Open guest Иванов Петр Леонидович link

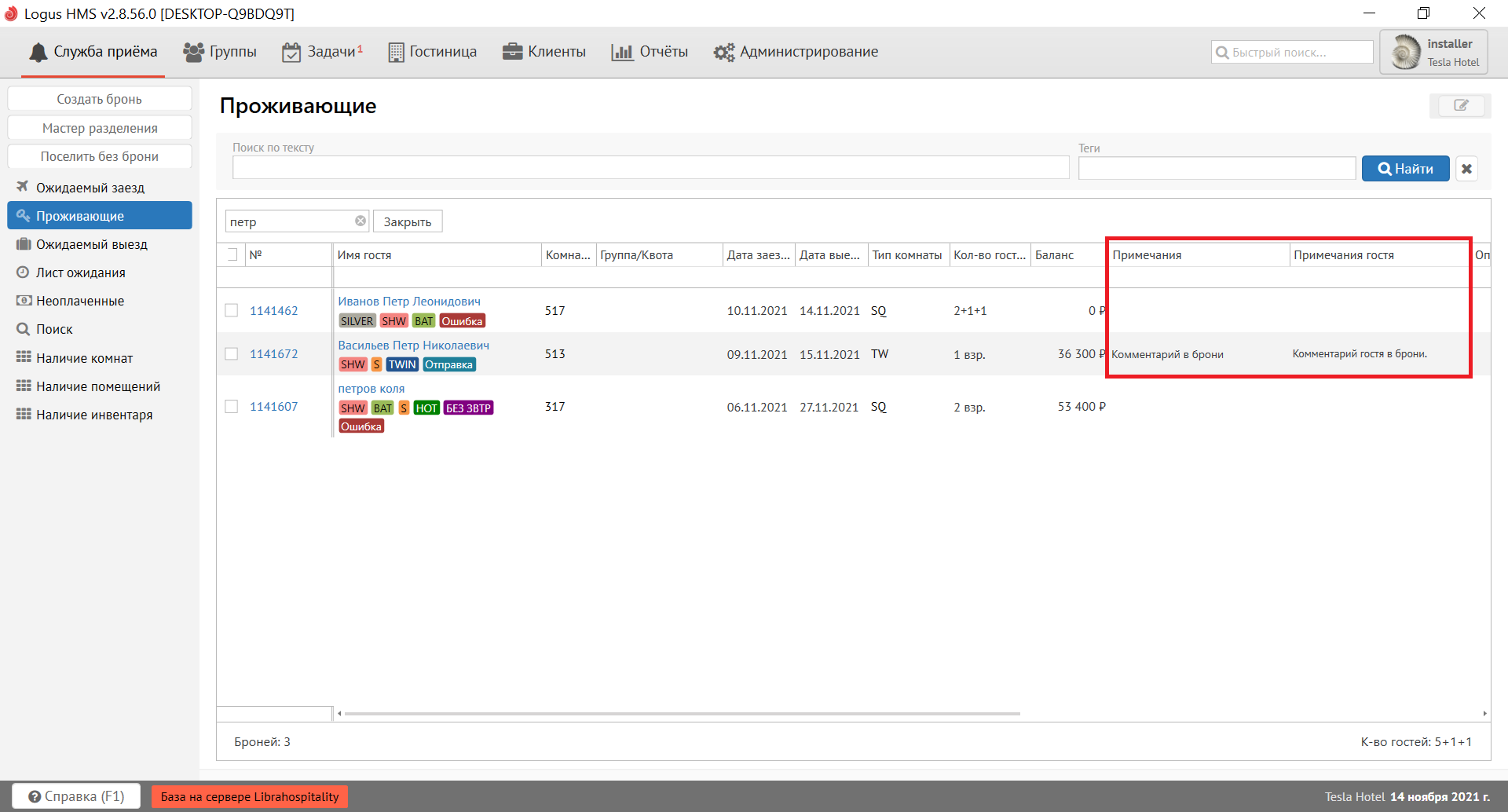(x=409, y=302)
